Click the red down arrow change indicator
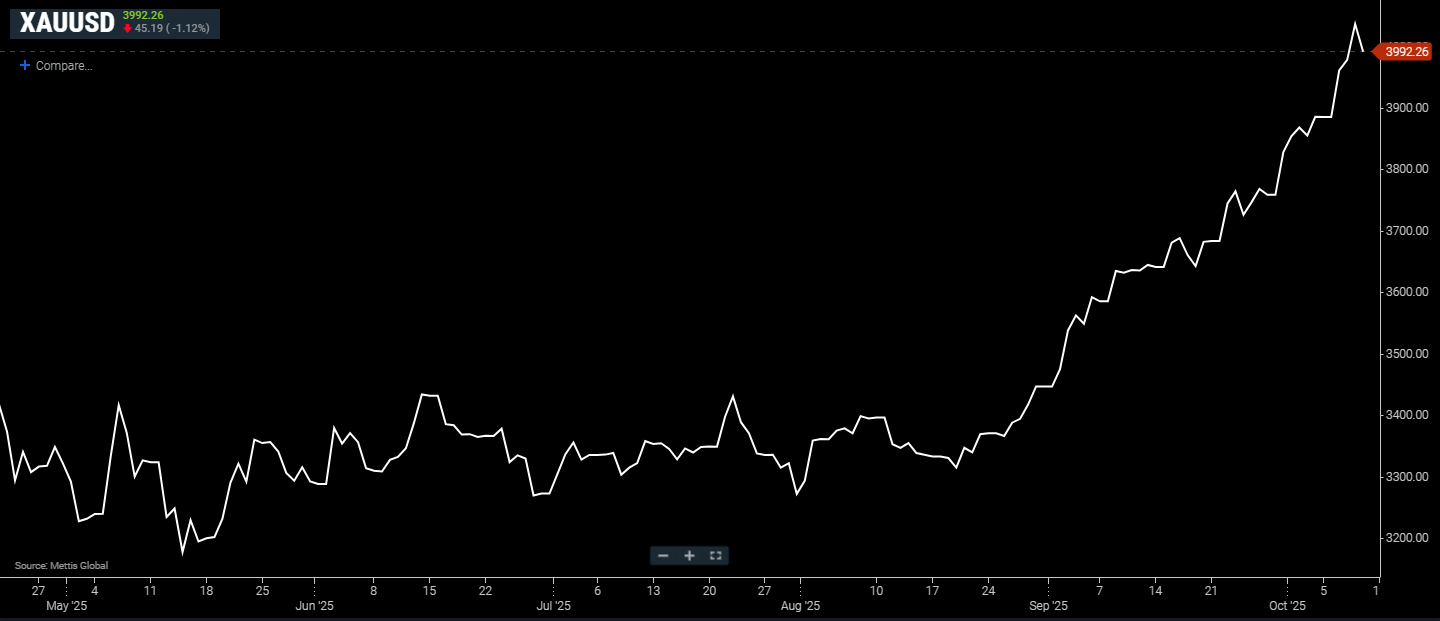 tap(127, 28)
